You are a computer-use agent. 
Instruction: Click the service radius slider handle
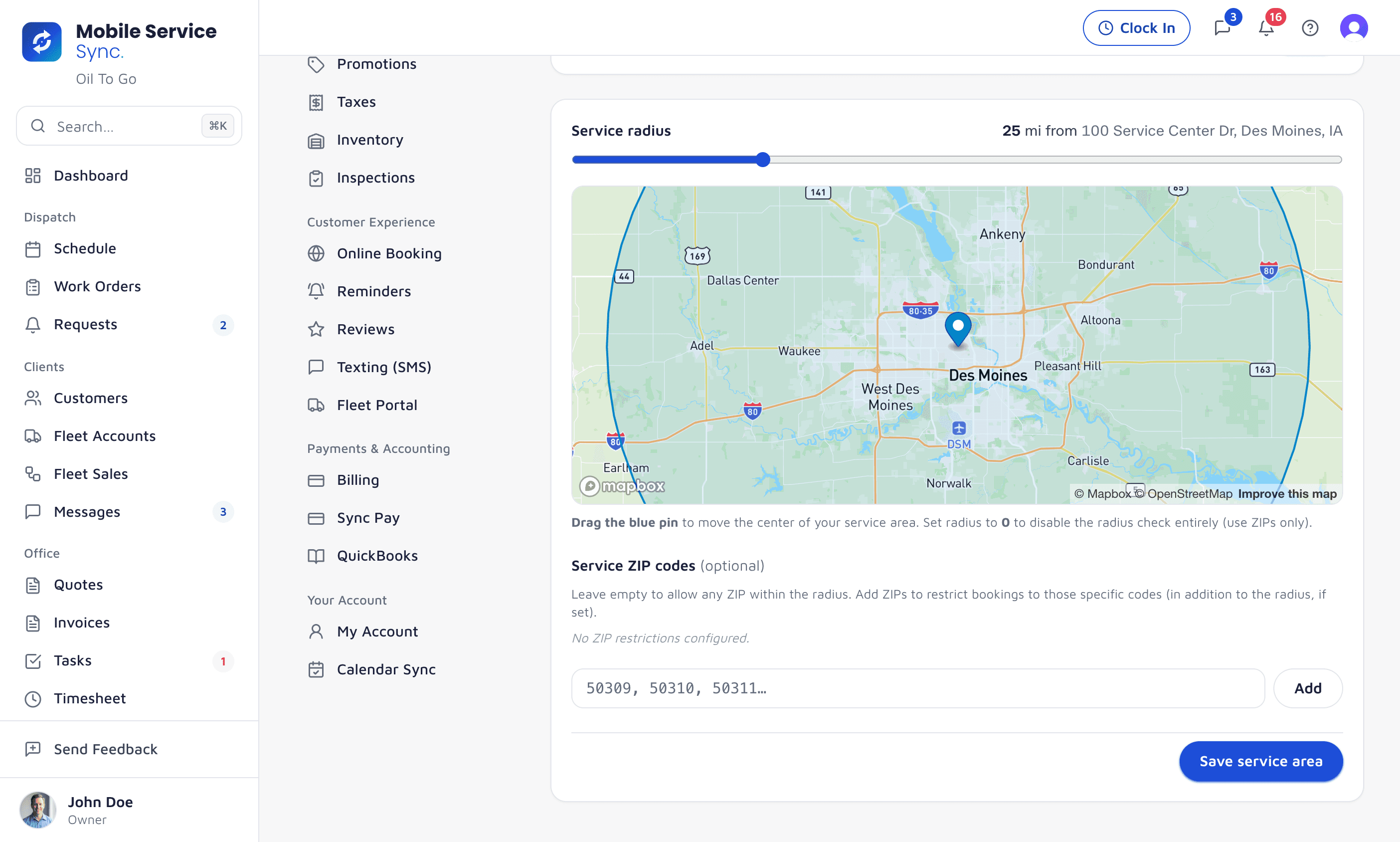763,160
